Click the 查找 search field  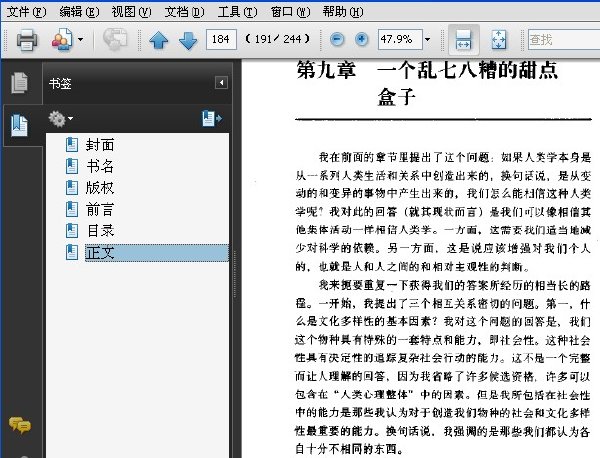[x=564, y=39]
